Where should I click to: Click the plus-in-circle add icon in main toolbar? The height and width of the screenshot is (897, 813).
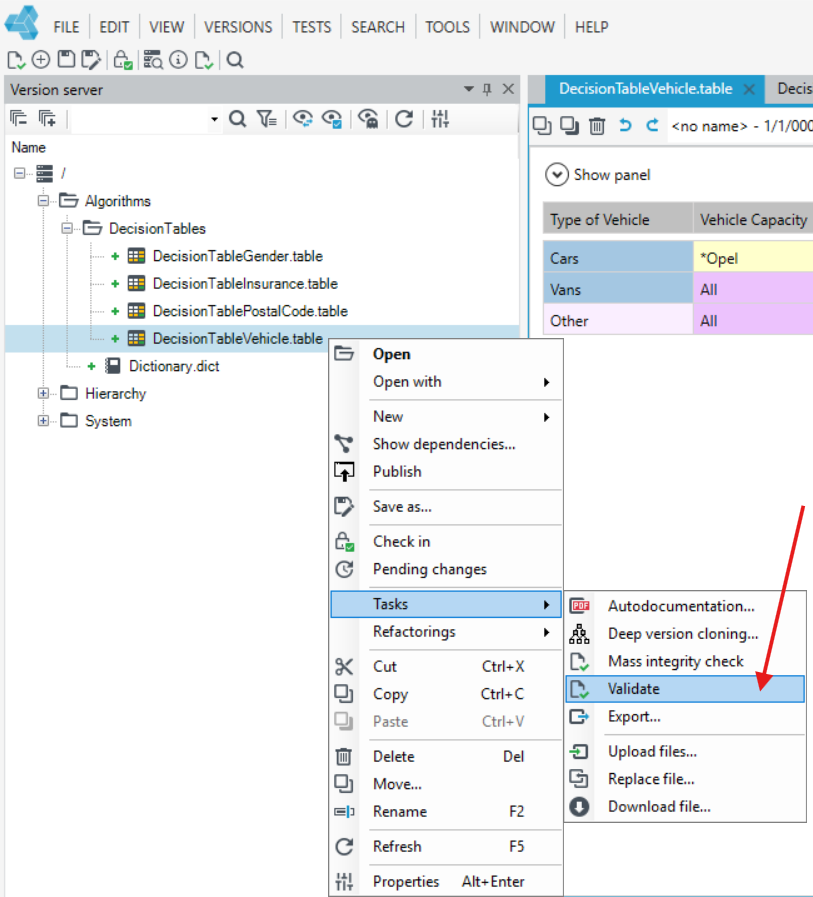pyautogui.click(x=41, y=60)
